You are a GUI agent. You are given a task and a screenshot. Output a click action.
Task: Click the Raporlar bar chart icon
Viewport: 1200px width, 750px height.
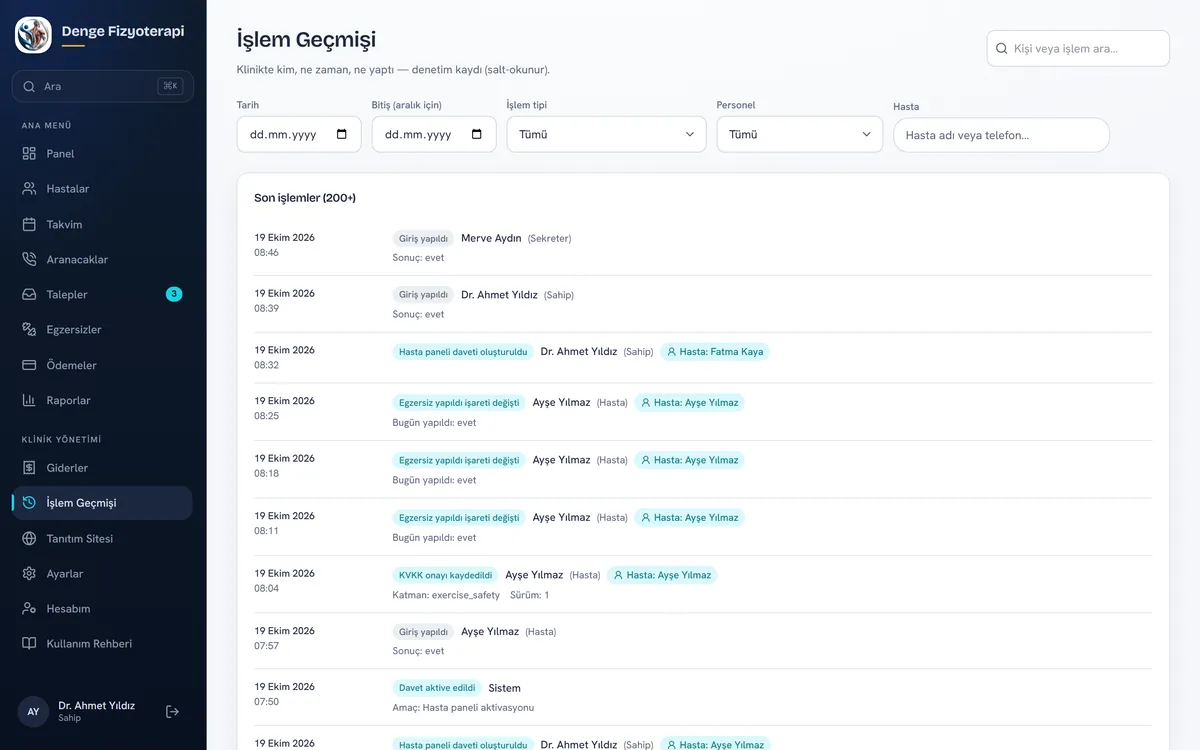(x=28, y=400)
